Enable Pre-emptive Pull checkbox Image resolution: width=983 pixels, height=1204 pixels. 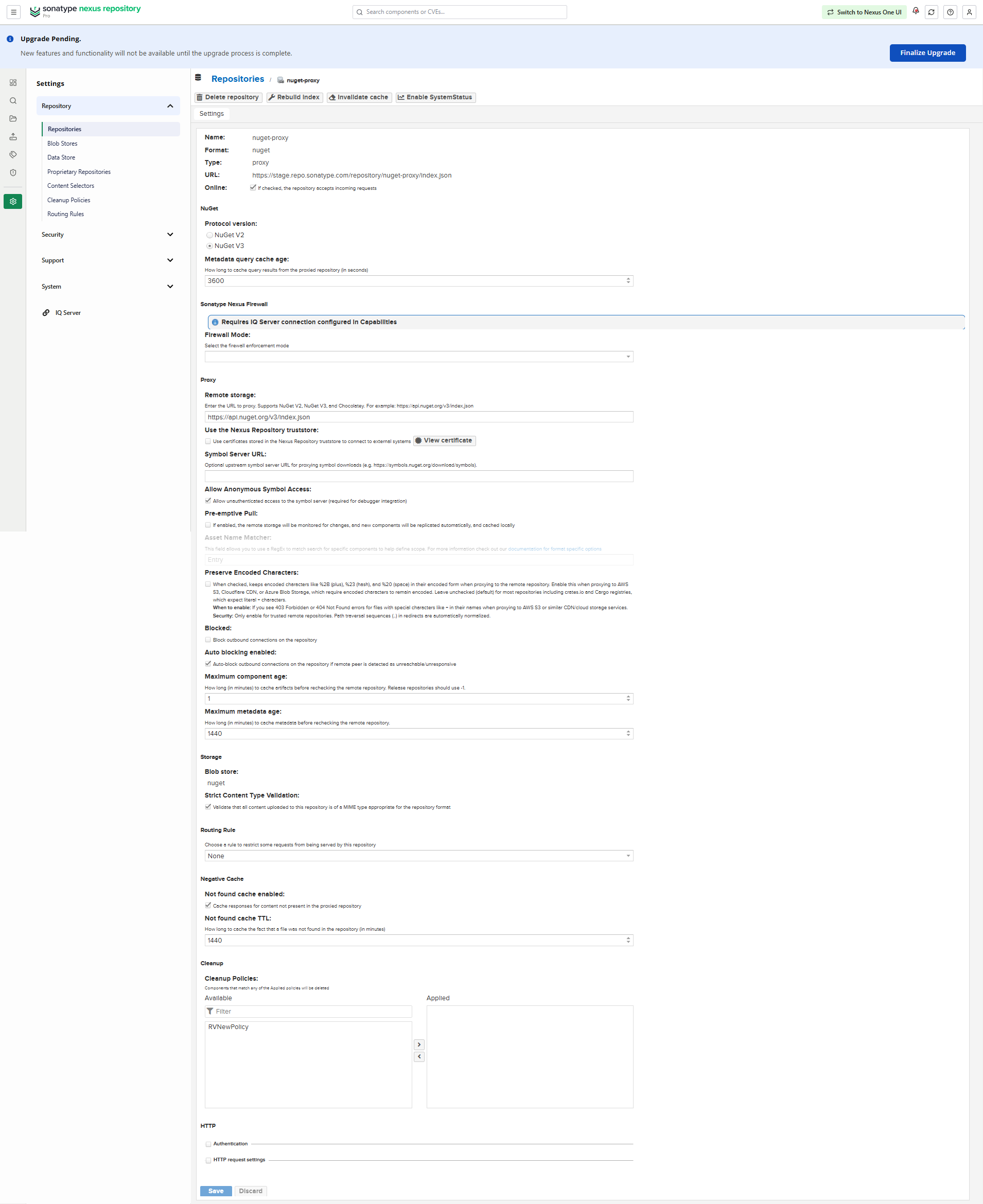208,525
